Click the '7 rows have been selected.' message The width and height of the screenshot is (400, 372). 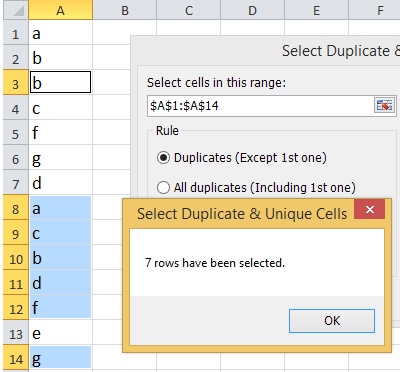215,263
